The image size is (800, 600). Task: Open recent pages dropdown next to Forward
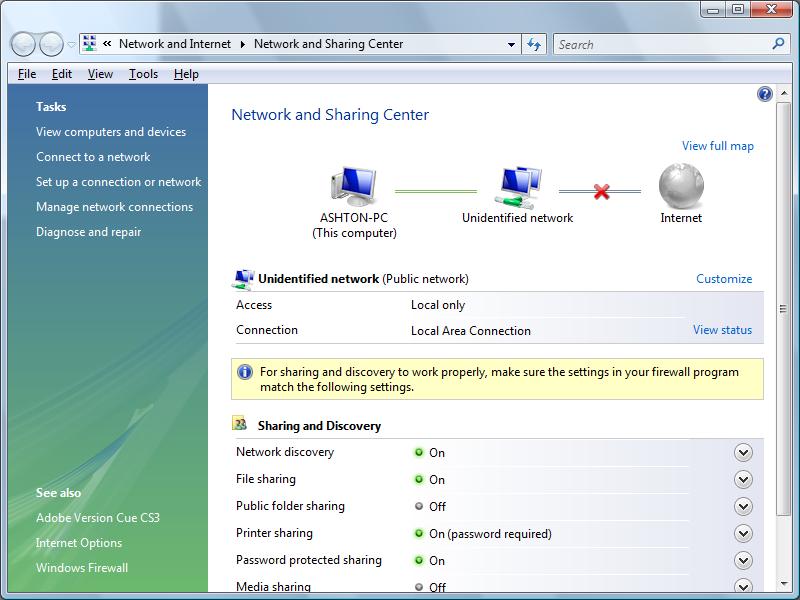tap(71, 45)
